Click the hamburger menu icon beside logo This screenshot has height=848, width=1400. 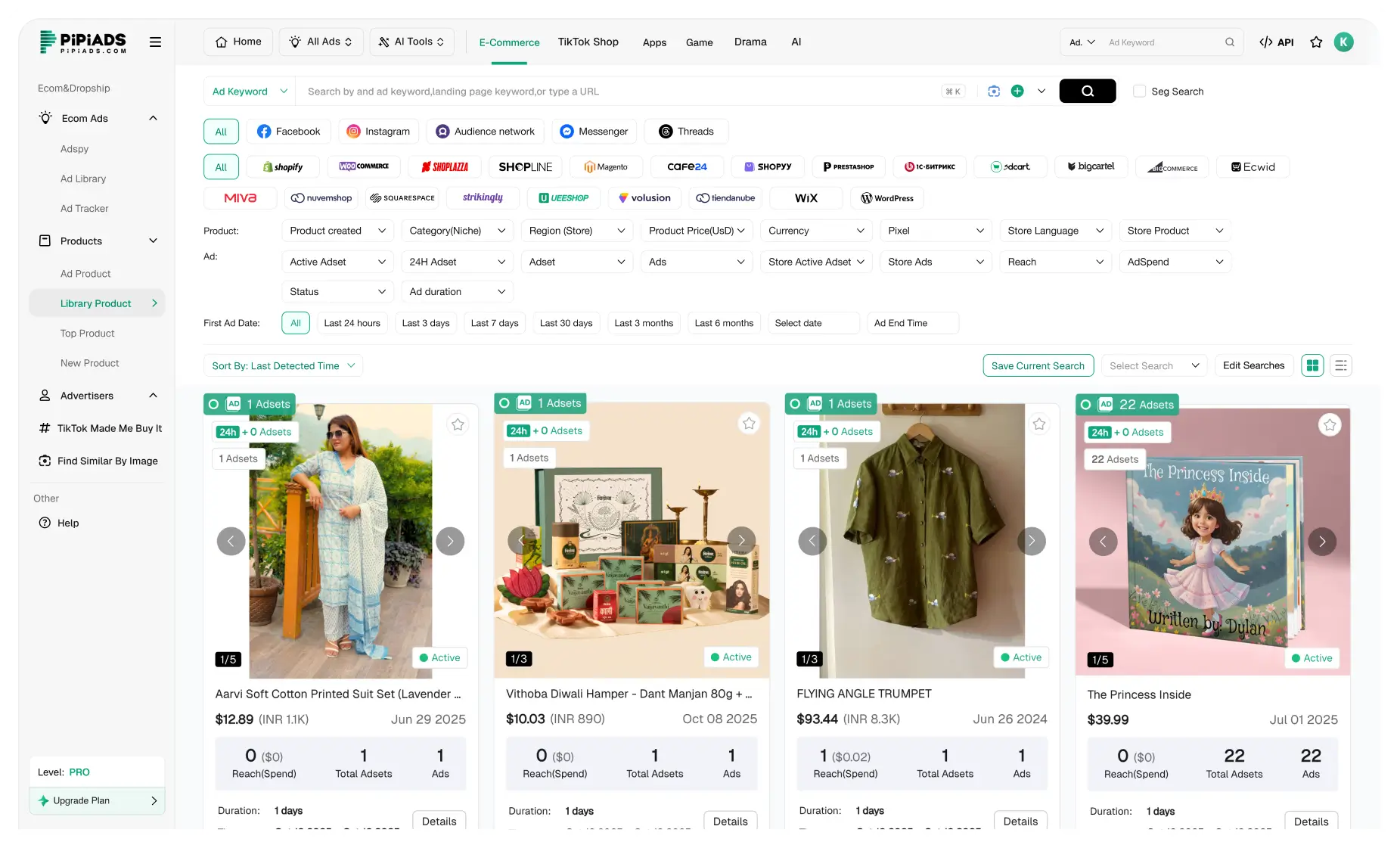click(x=155, y=42)
